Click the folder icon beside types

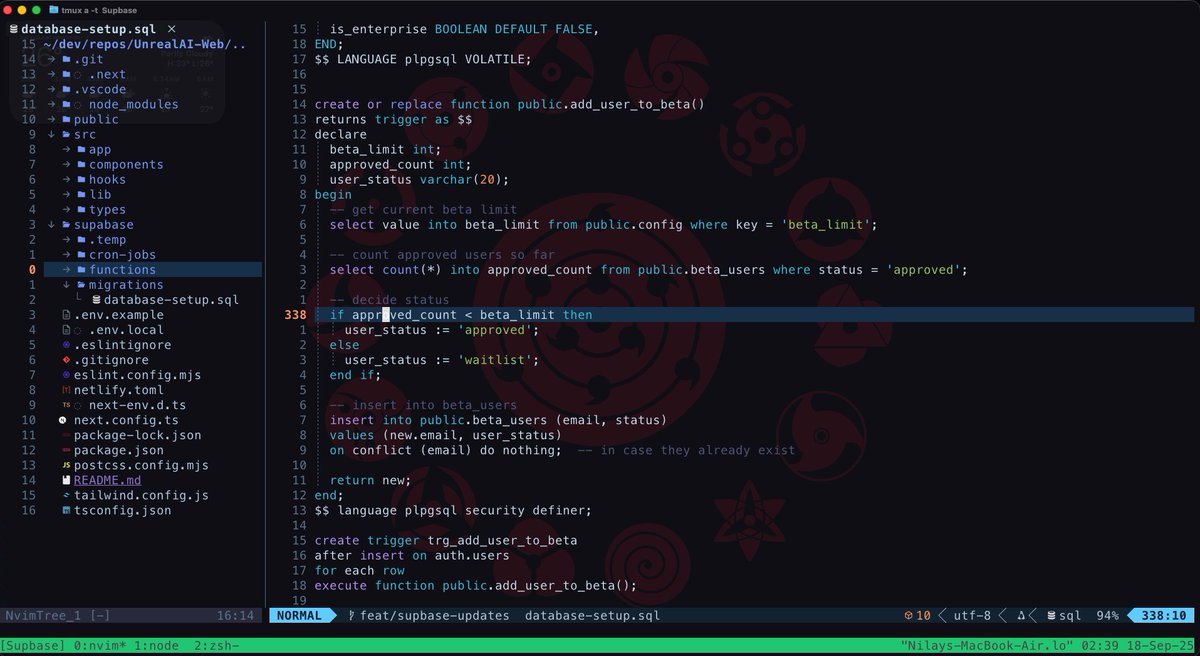tap(81, 209)
